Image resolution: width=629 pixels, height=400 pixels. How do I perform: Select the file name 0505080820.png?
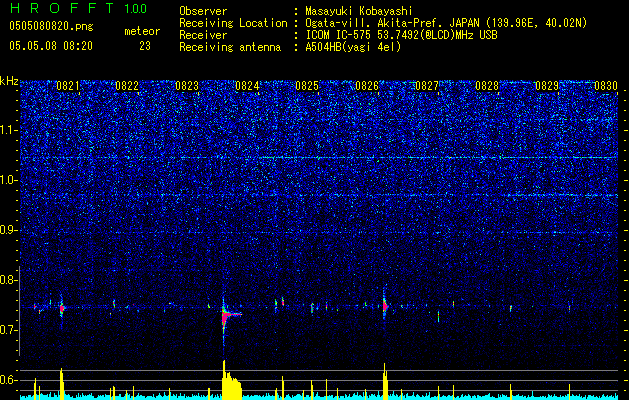pos(51,26)
